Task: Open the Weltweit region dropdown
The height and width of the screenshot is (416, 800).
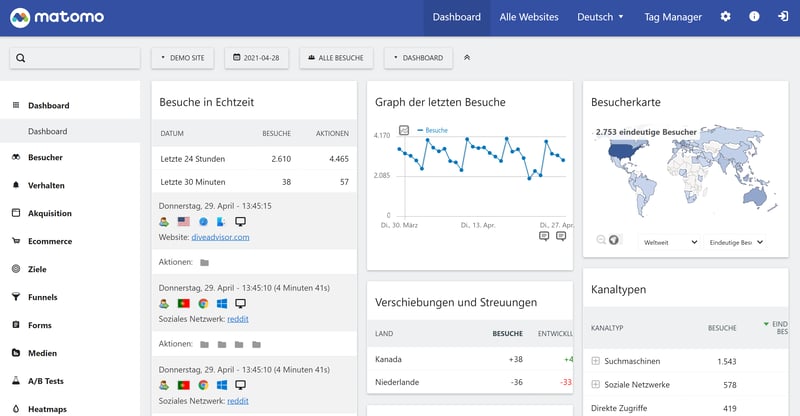Action: pos(669,242)
